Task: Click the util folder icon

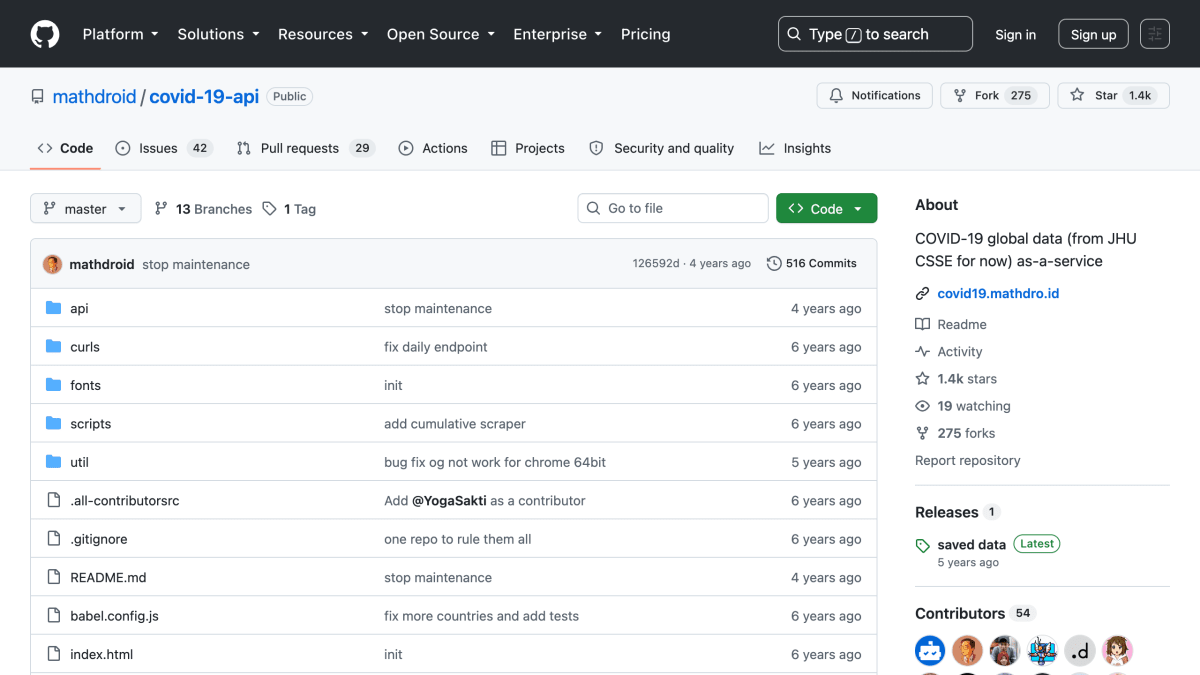Action: click(x=54, y=462)
